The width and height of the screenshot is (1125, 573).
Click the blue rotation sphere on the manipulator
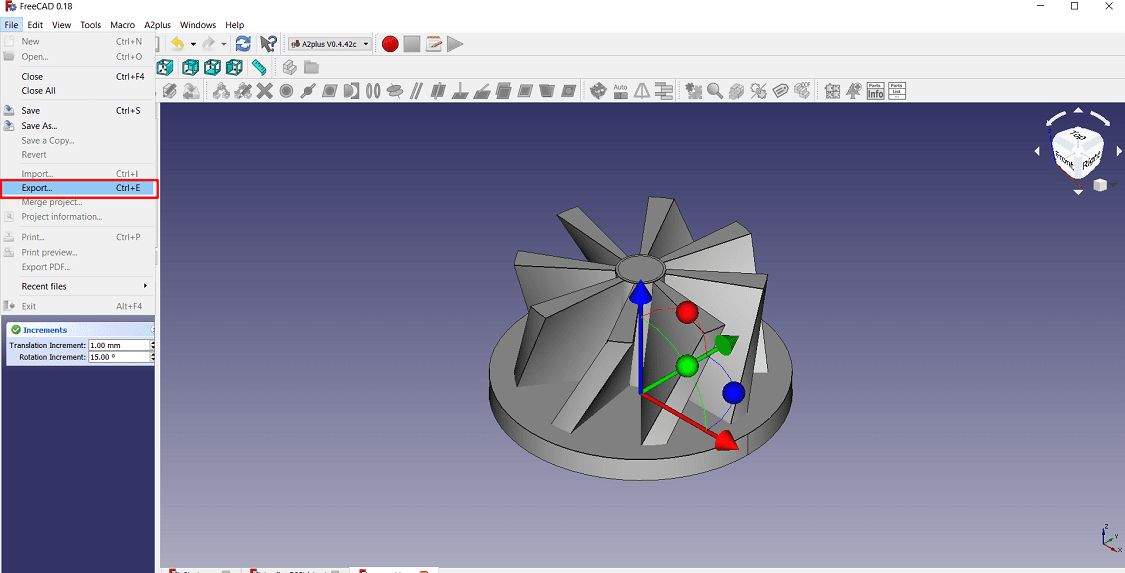pos(733,393)
